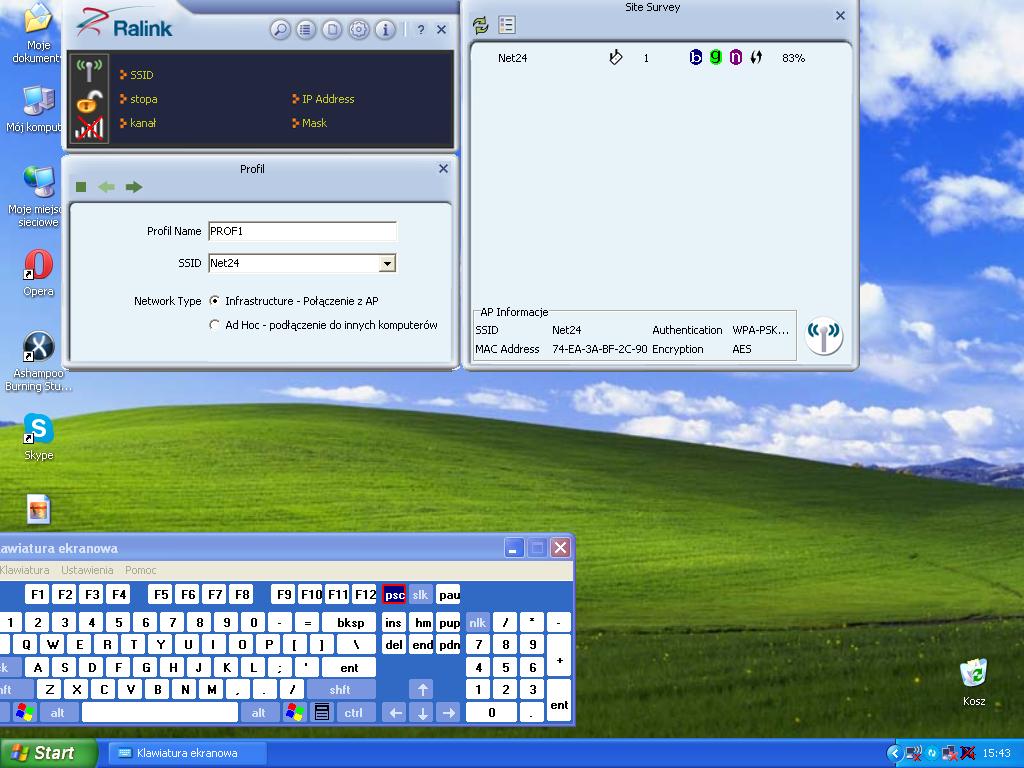Click the Ralink advanced gear icon
The image size is (1024, 768).
(359, 29)
